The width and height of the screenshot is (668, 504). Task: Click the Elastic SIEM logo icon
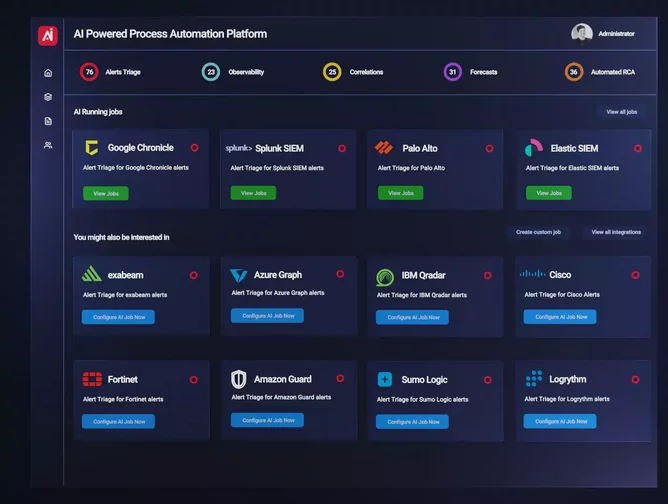click(x=534, y=148)
